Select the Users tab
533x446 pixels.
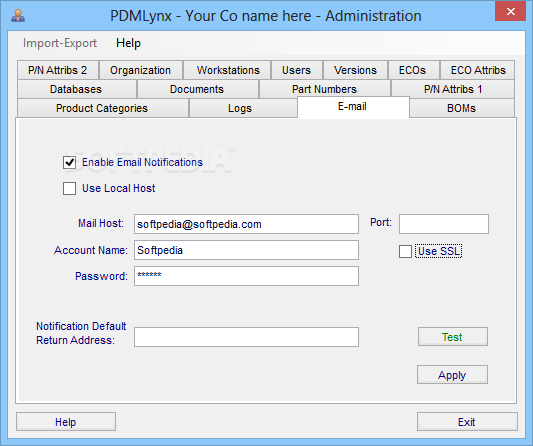(296, 70)
